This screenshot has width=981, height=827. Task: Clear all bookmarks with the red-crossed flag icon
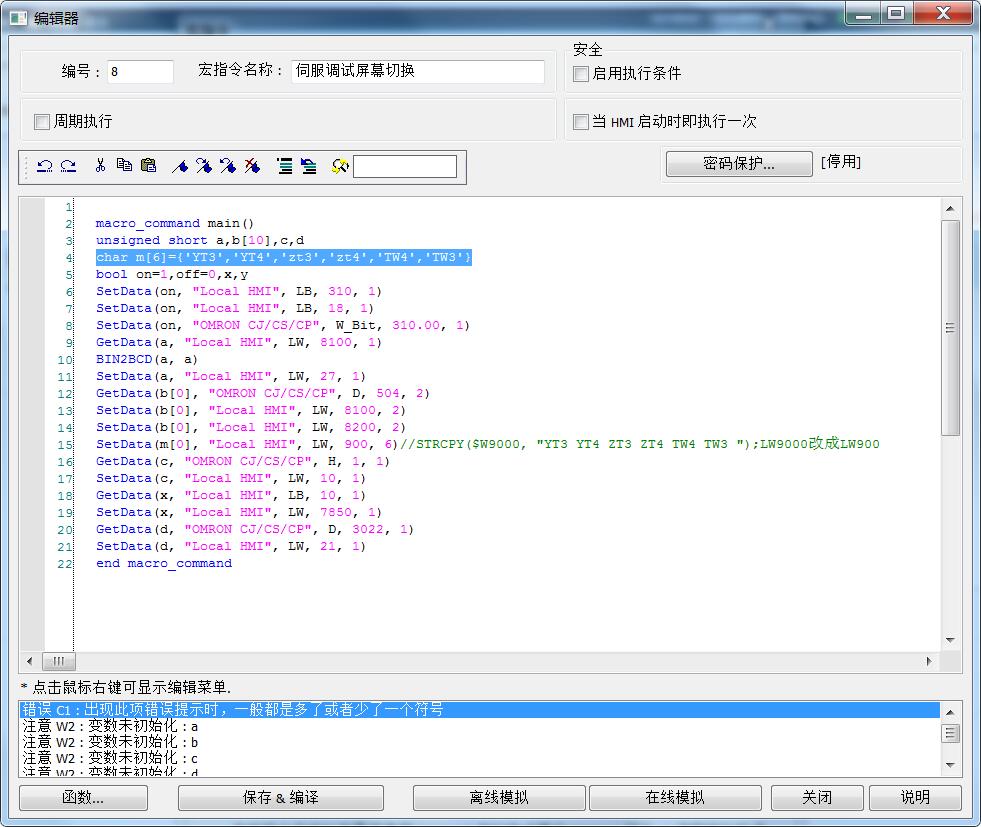(252, 166)
